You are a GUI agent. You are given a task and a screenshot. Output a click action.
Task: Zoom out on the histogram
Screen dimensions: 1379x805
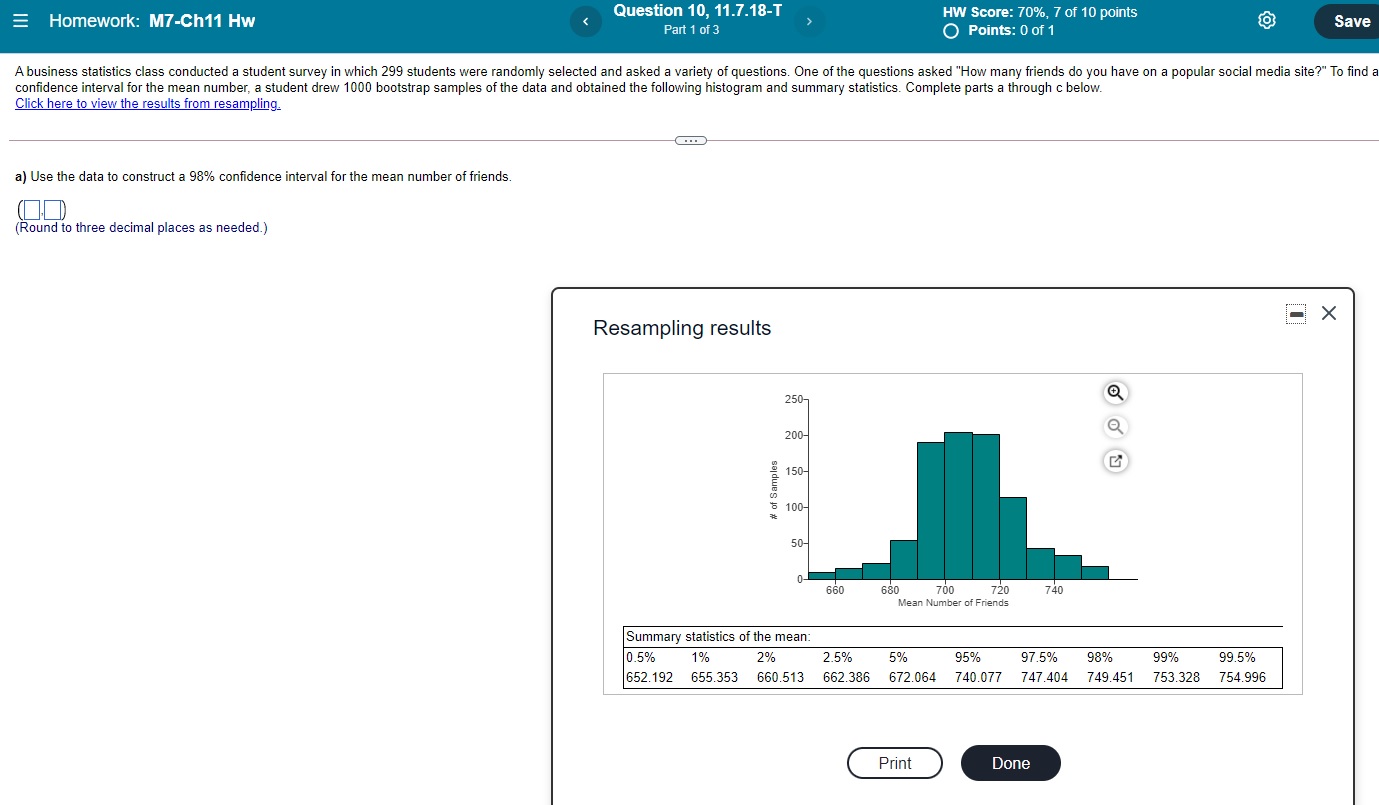pos(1116,427)
